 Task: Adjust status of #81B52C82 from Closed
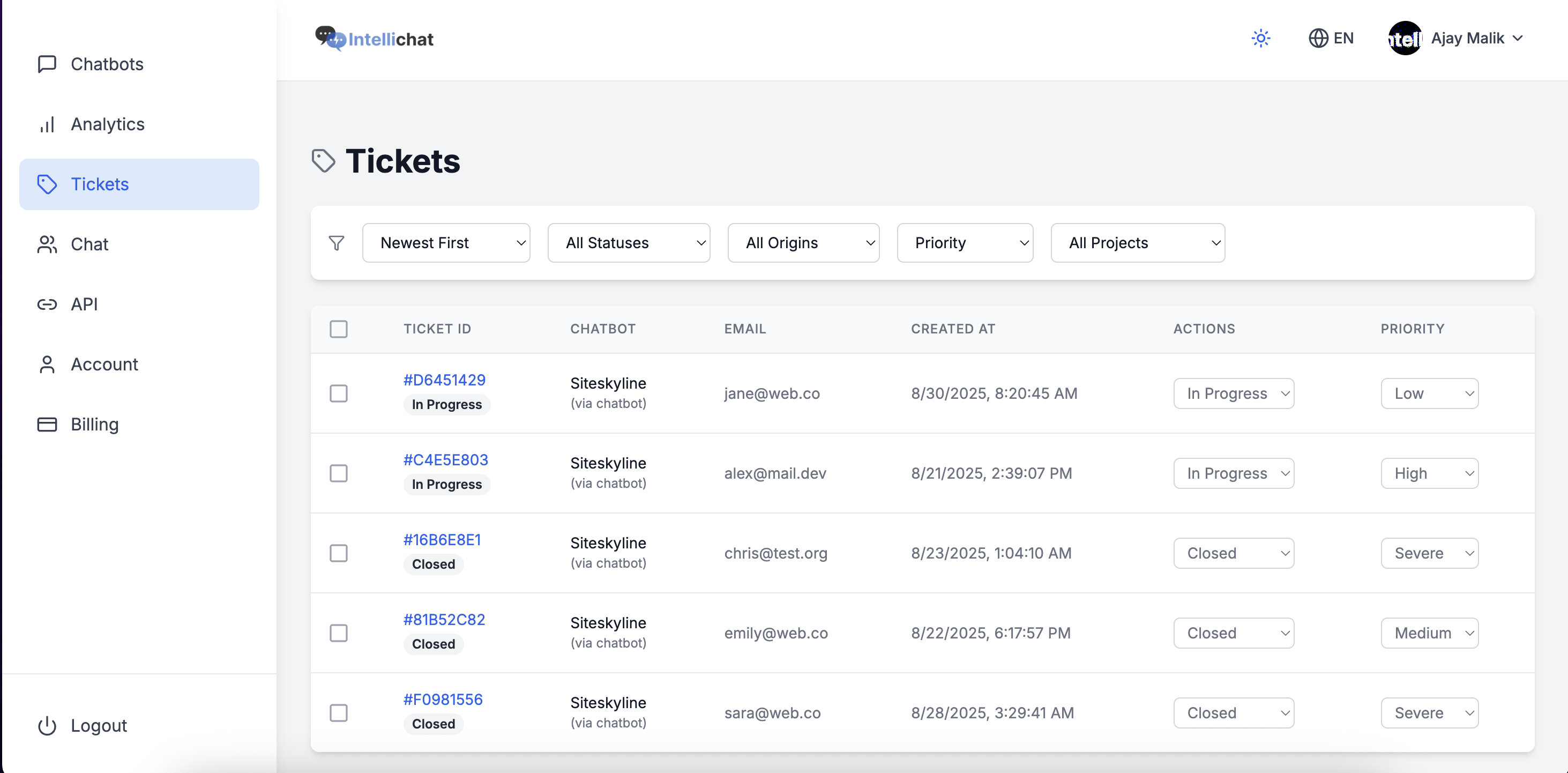pos(1234,633)
